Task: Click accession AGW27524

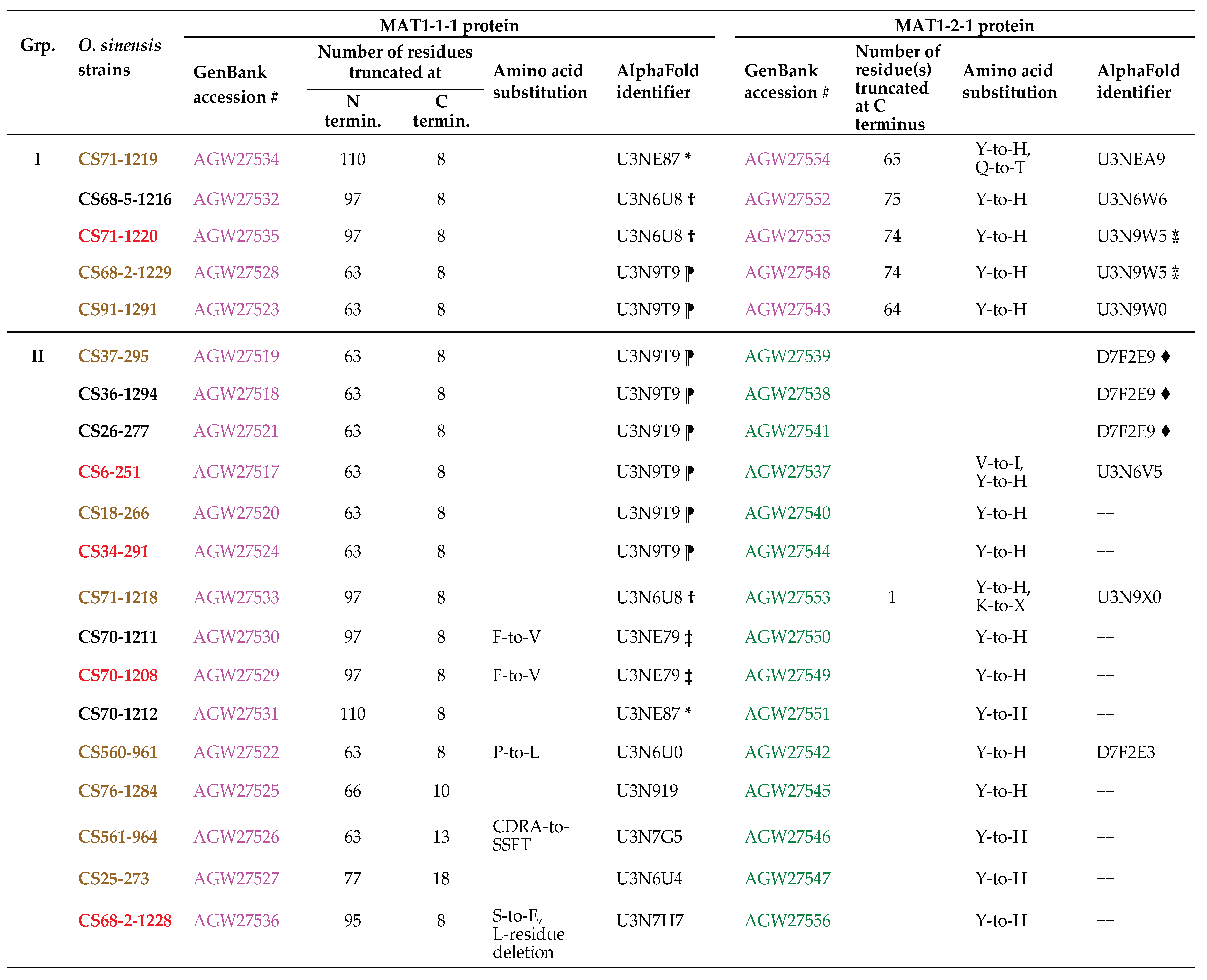Action: click(x=236, y=552)
